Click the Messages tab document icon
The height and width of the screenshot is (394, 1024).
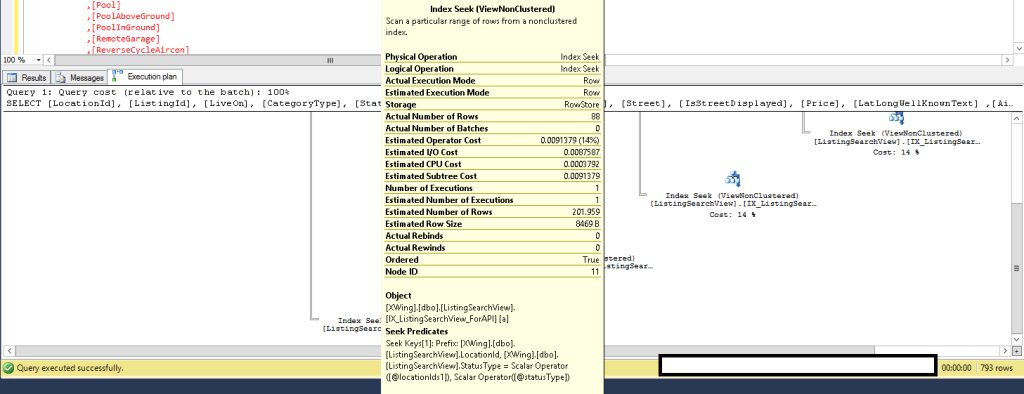pyautogui.click(x=61, y=78)
